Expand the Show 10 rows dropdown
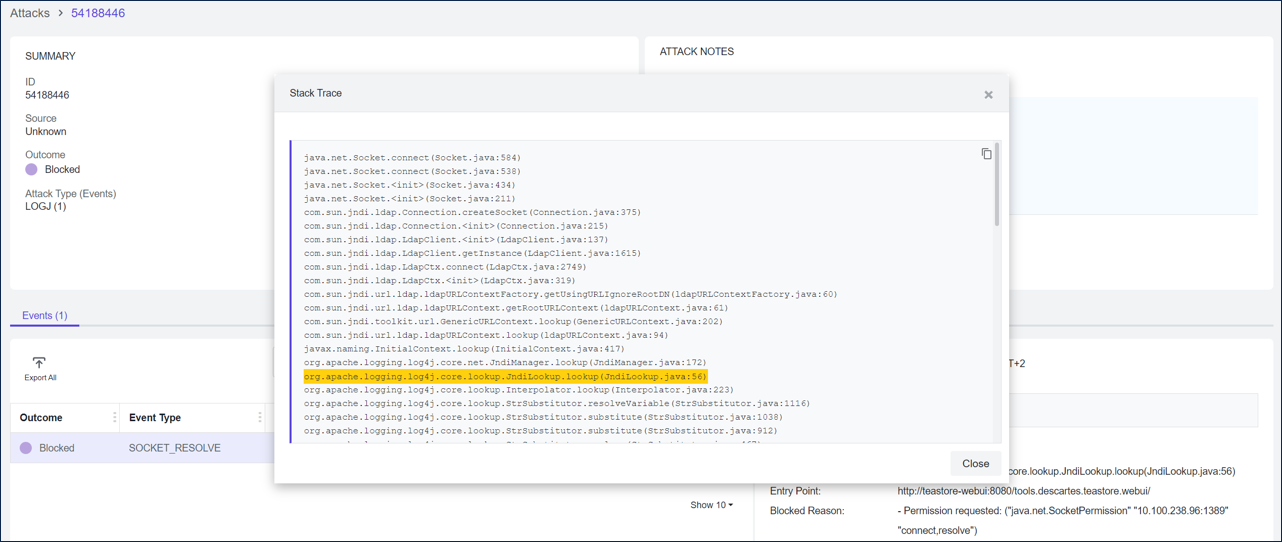Screen dimensions: 1282x542 [711, 505]
